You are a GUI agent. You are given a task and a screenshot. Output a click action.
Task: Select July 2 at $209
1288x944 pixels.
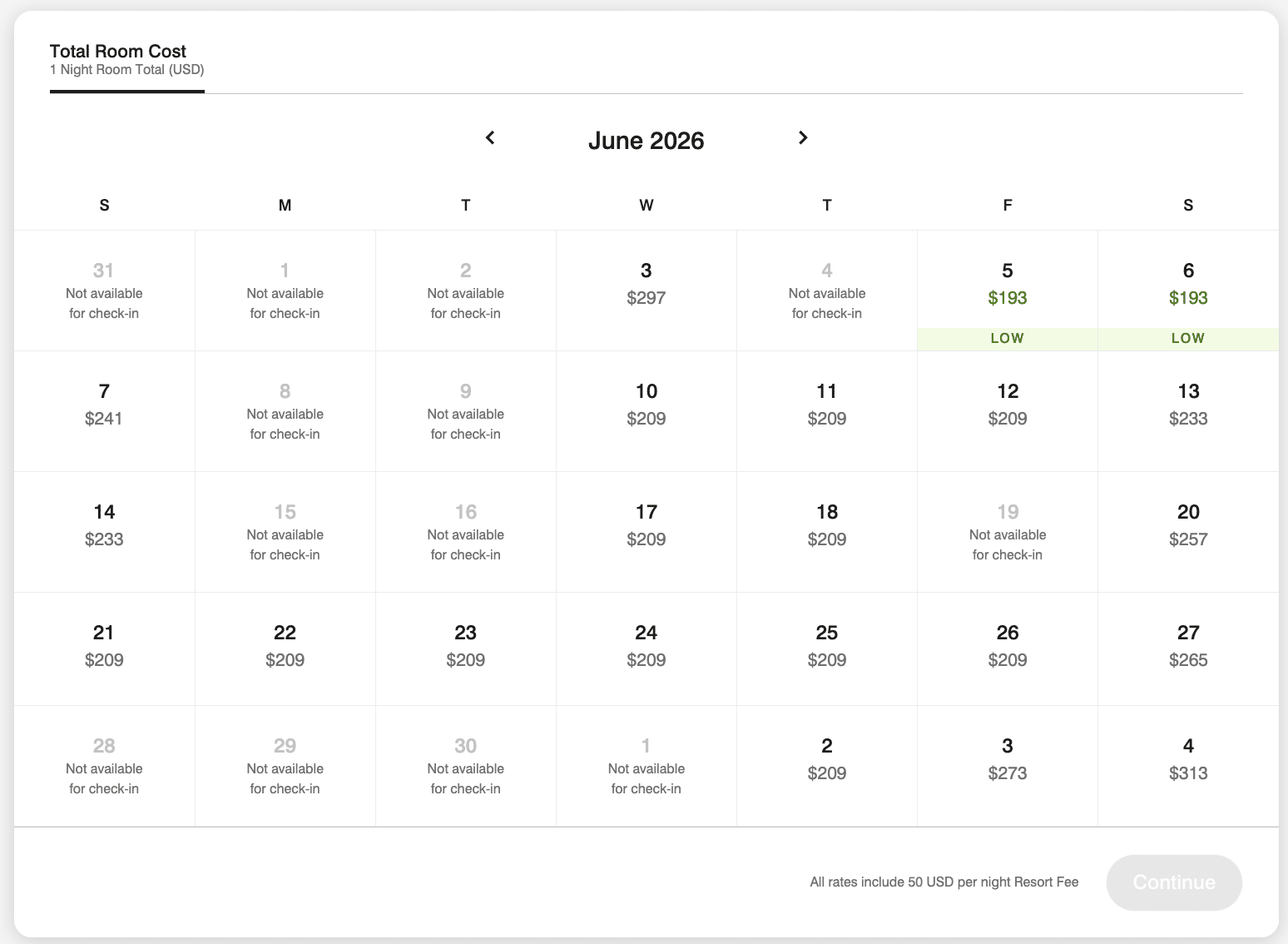tap(827, 766)
